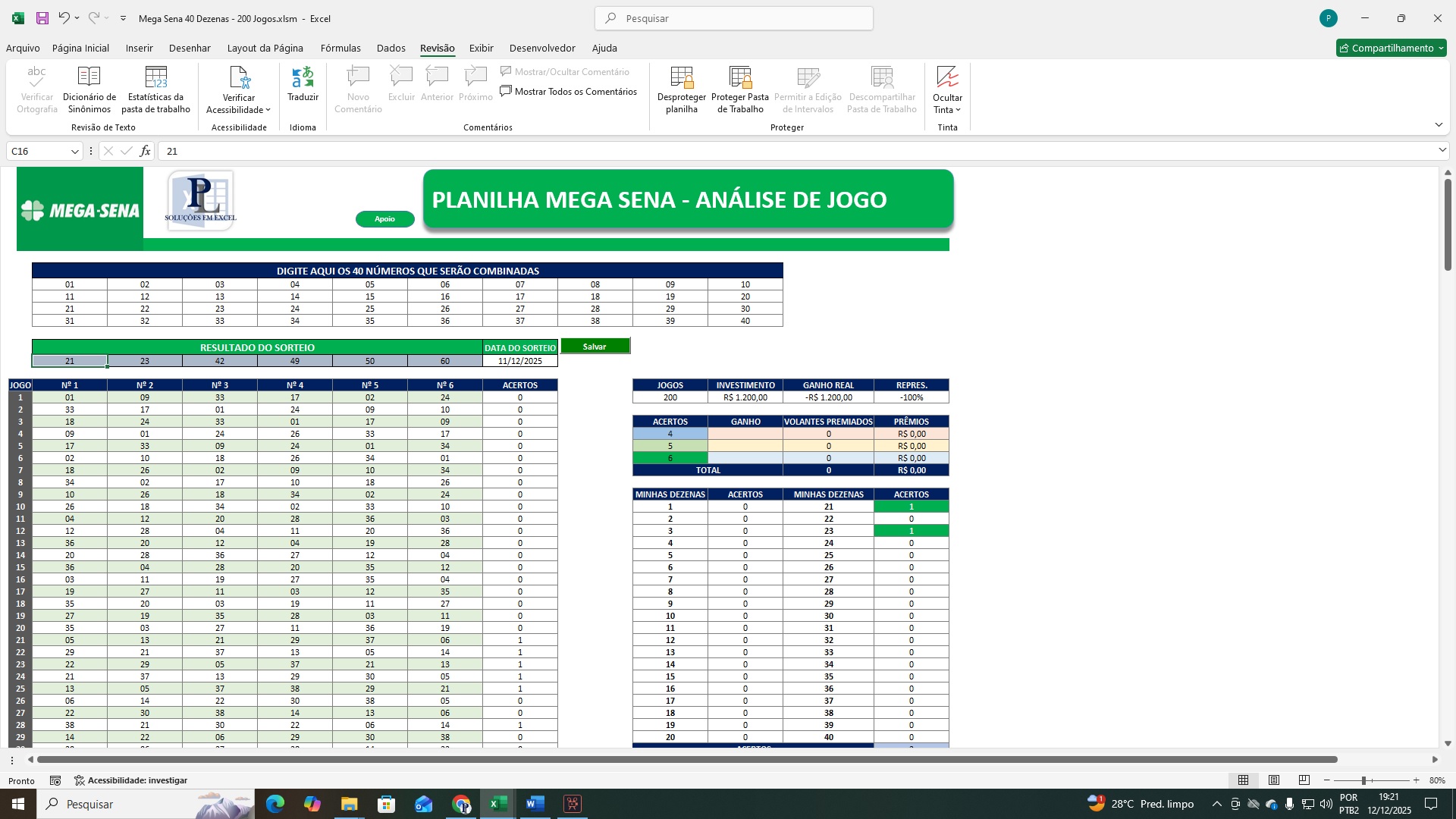Open Word from the Windows taskbar
1456x819 pixels.
pos(535,804)
